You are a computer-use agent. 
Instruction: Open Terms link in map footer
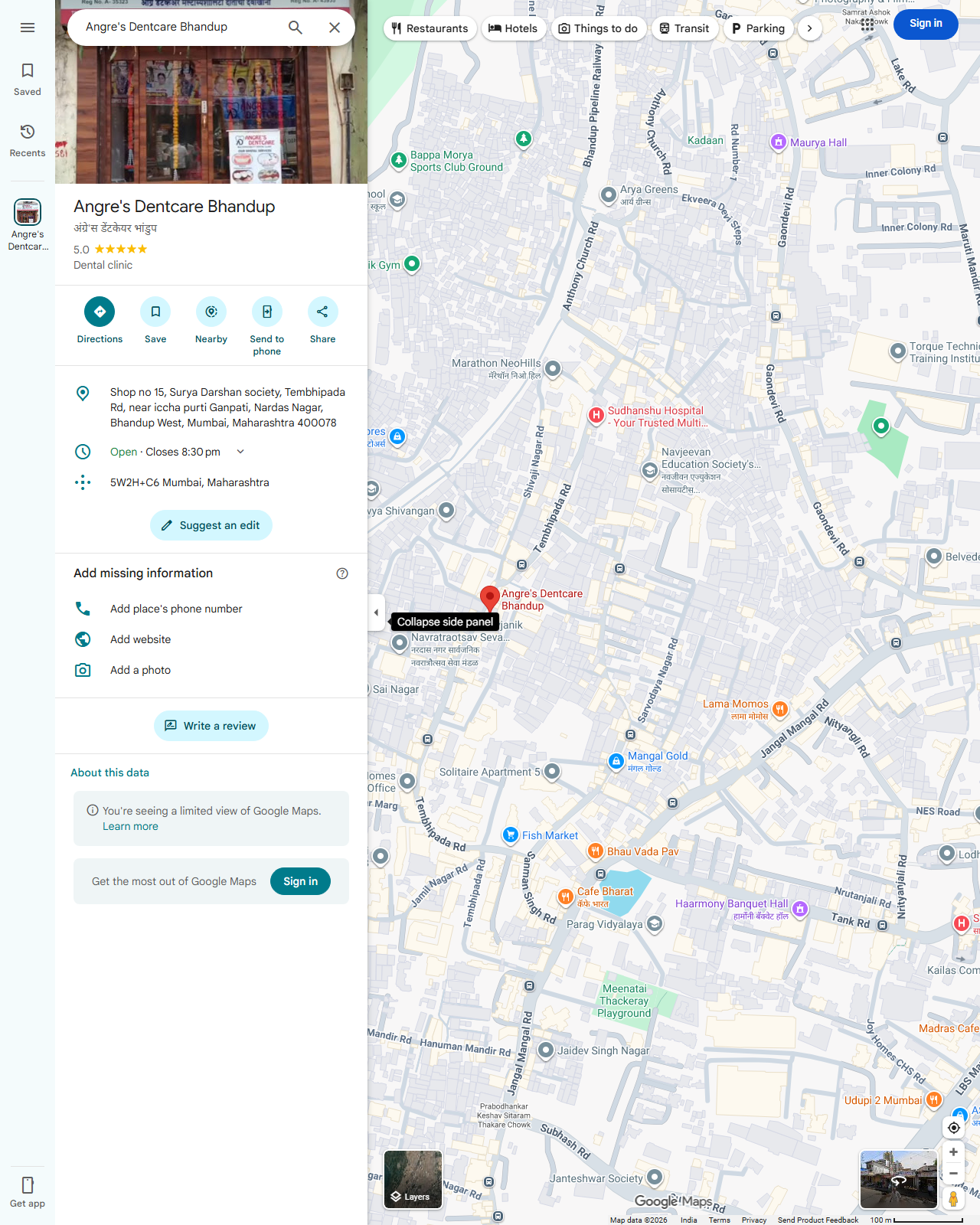pyautogui.click(x=719, y=1220)
